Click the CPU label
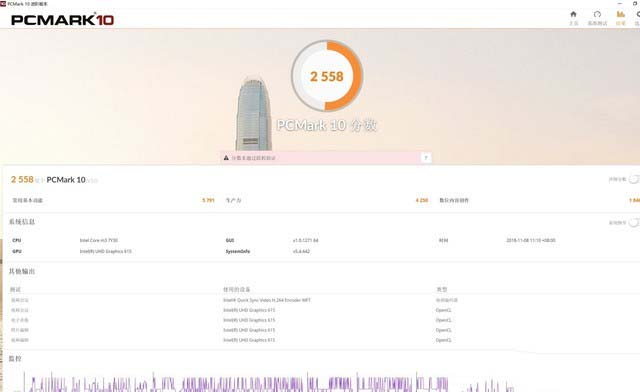This screenshot has width=640, height=392. coord(17,240)
